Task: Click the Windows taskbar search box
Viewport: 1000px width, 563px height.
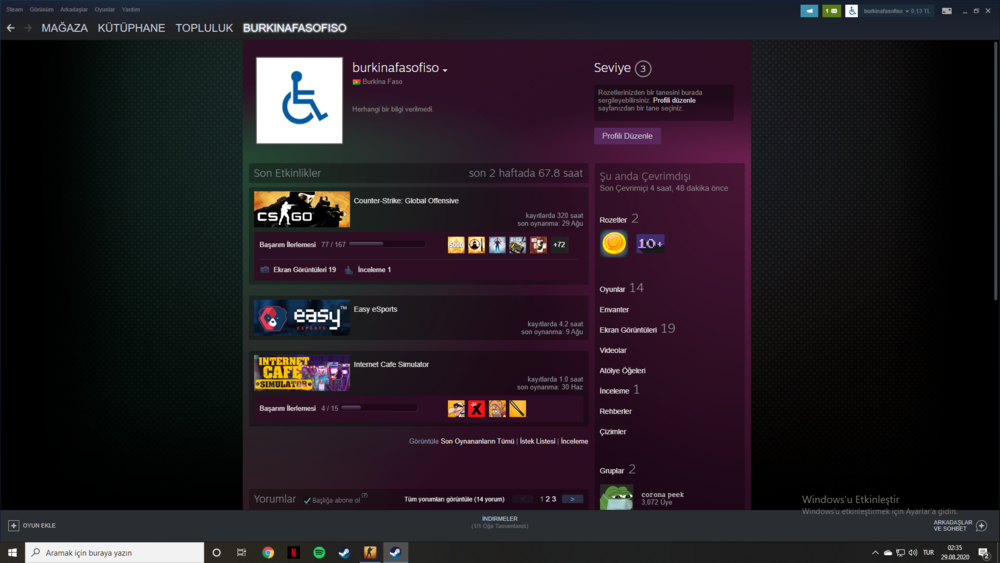Action: click(115, 553)
